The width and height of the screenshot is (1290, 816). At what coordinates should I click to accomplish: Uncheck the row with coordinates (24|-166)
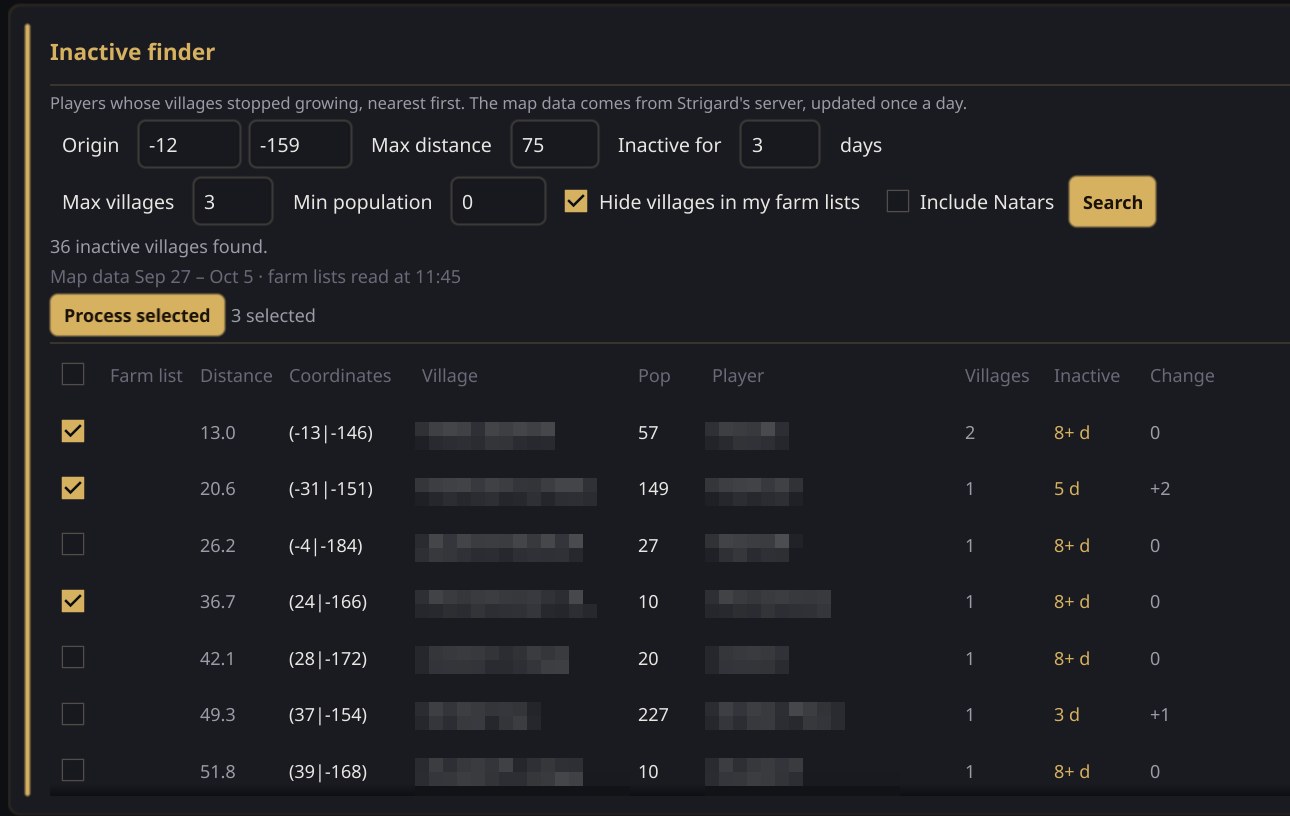tap(73, 601)
